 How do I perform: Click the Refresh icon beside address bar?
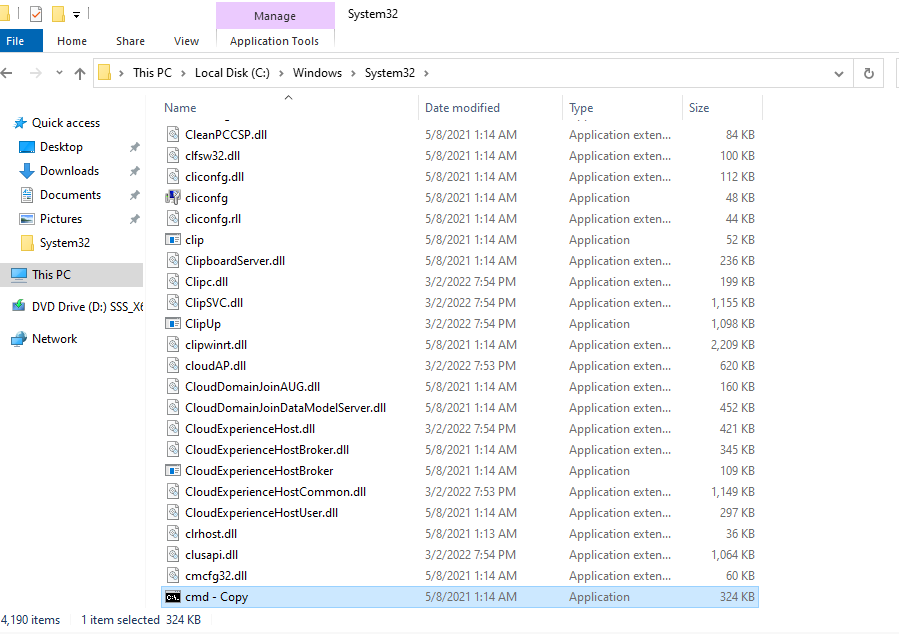coord(869,73)
